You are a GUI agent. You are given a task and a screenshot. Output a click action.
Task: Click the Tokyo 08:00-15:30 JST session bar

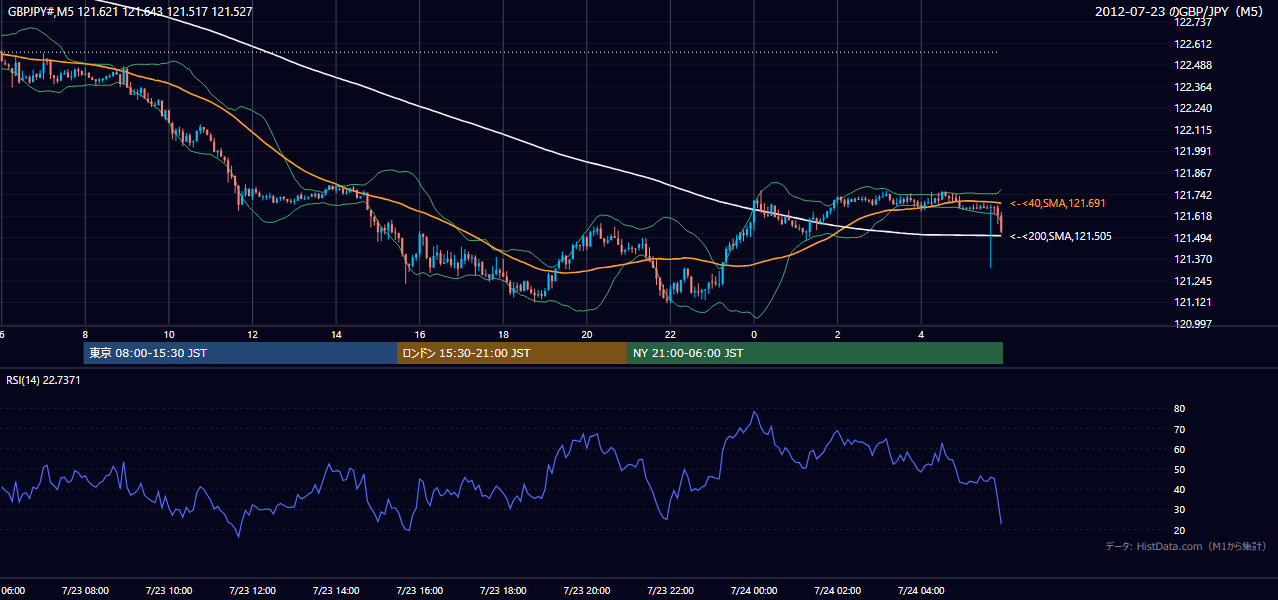click(x=241, y=353)
